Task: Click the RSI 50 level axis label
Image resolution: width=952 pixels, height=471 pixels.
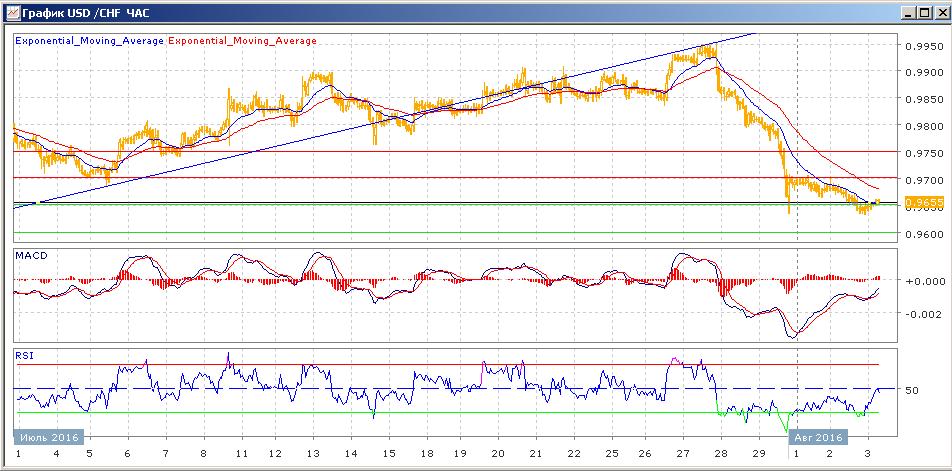Action: click(911, 389)
